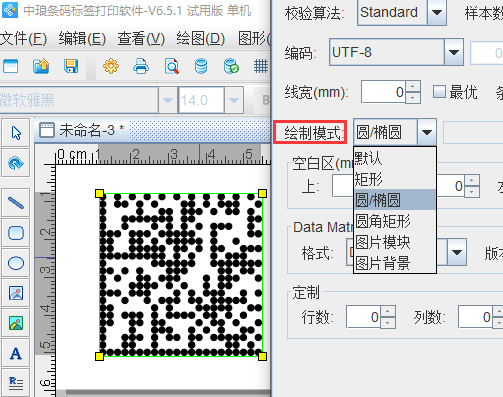
Task: Click the database with green check icon
Action: 231,66
